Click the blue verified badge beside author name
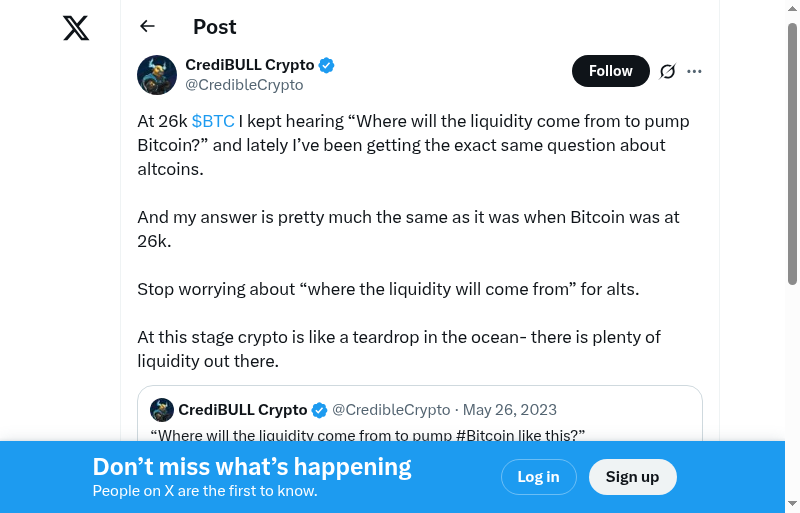 point(327,66)
